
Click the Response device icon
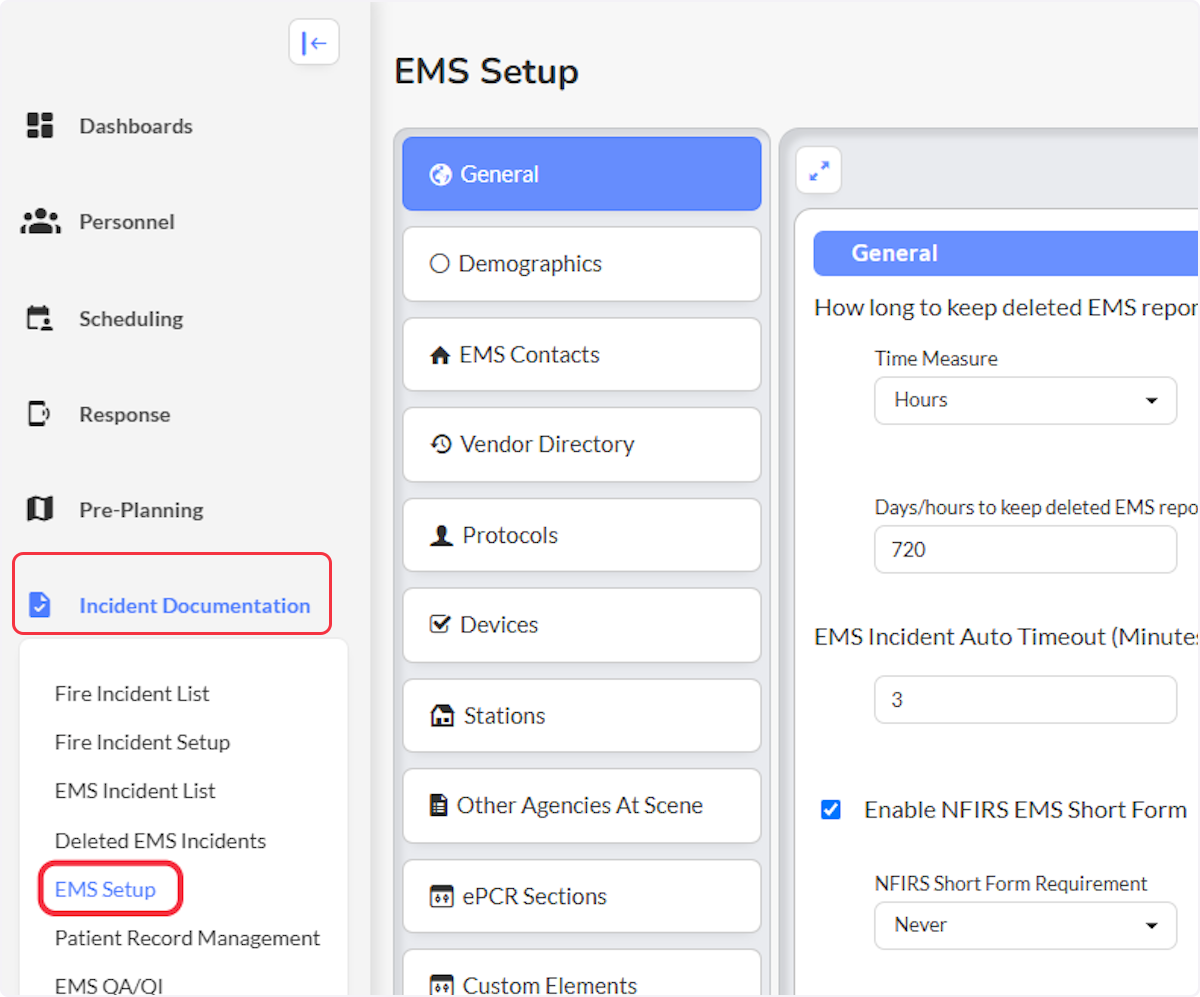point(39,413)
